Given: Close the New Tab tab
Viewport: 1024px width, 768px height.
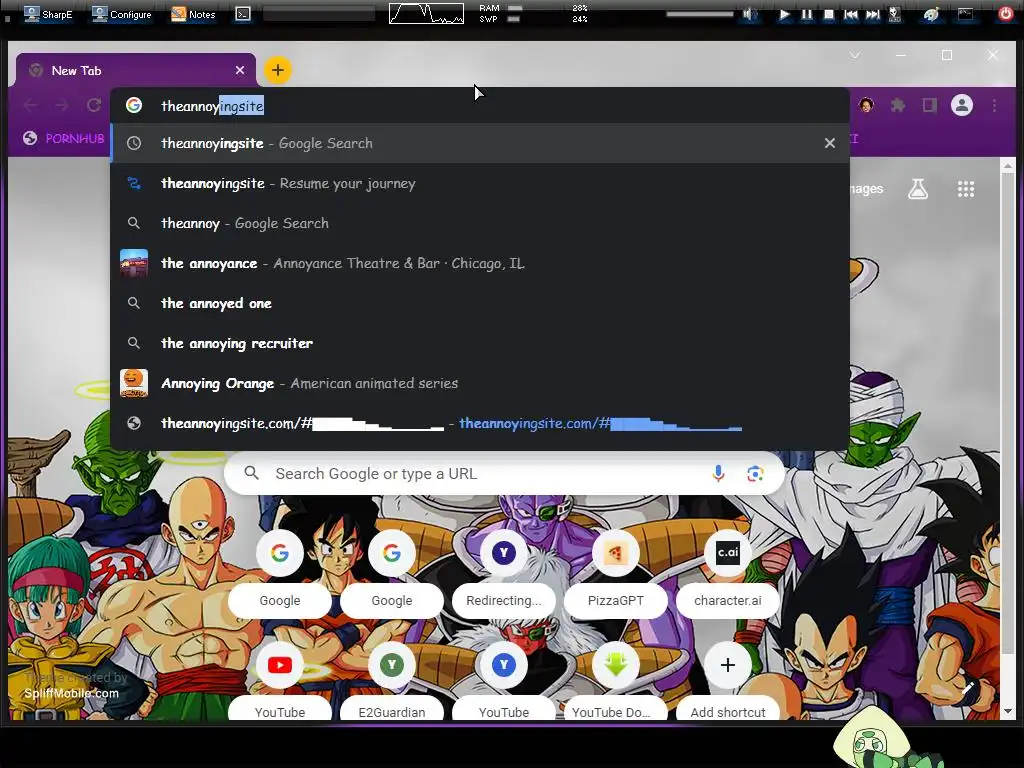Looking at the screenshot, I should [x=240, y=70].
